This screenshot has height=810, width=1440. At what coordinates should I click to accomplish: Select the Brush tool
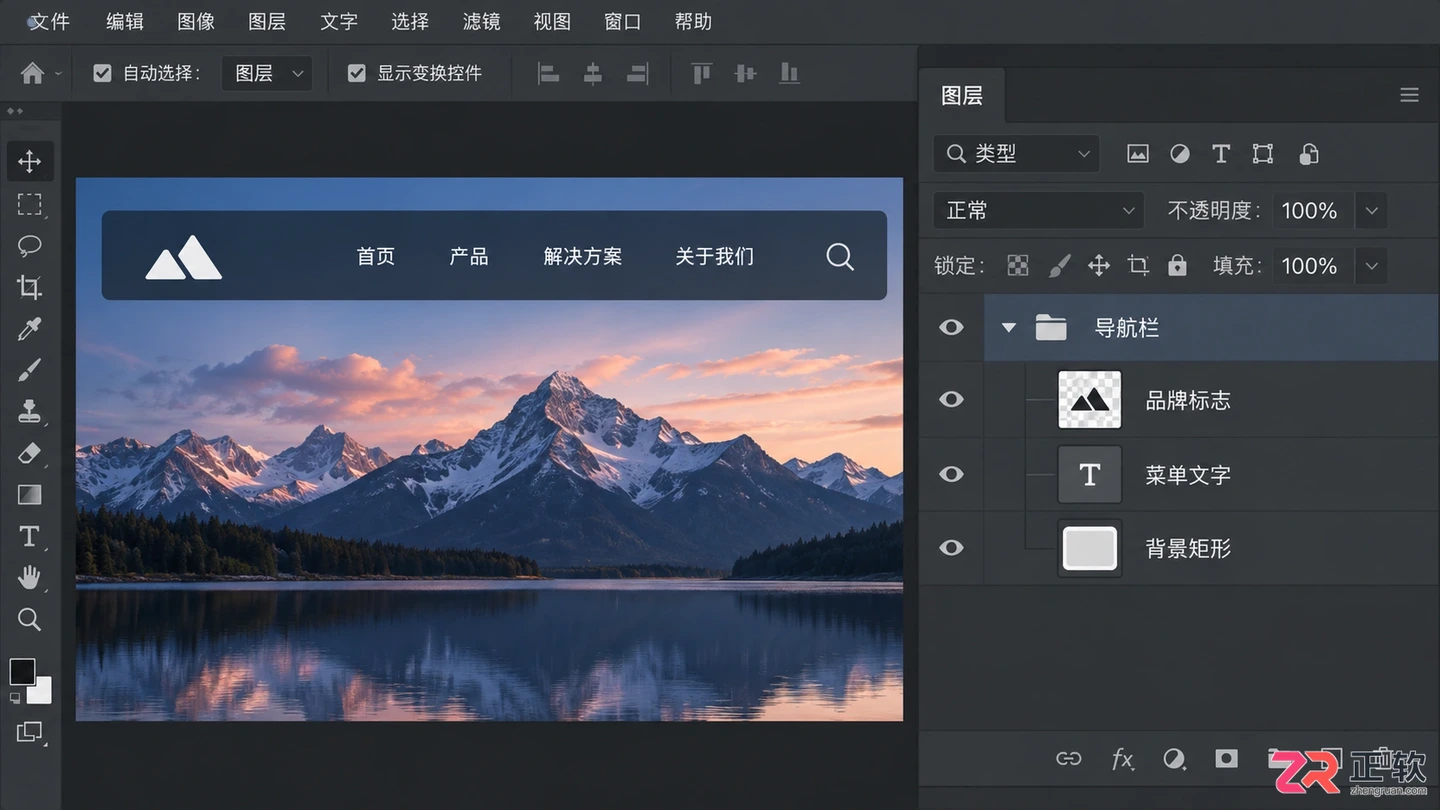pos(29,371)
